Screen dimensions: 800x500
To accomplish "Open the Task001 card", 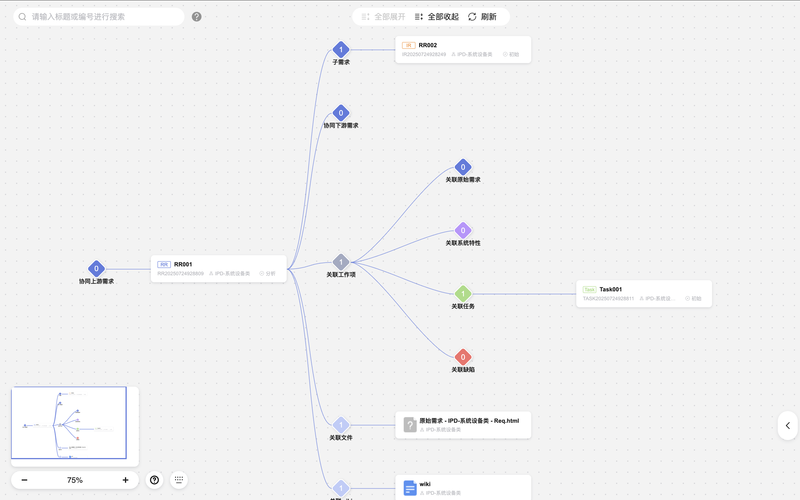I will (643, 293).
